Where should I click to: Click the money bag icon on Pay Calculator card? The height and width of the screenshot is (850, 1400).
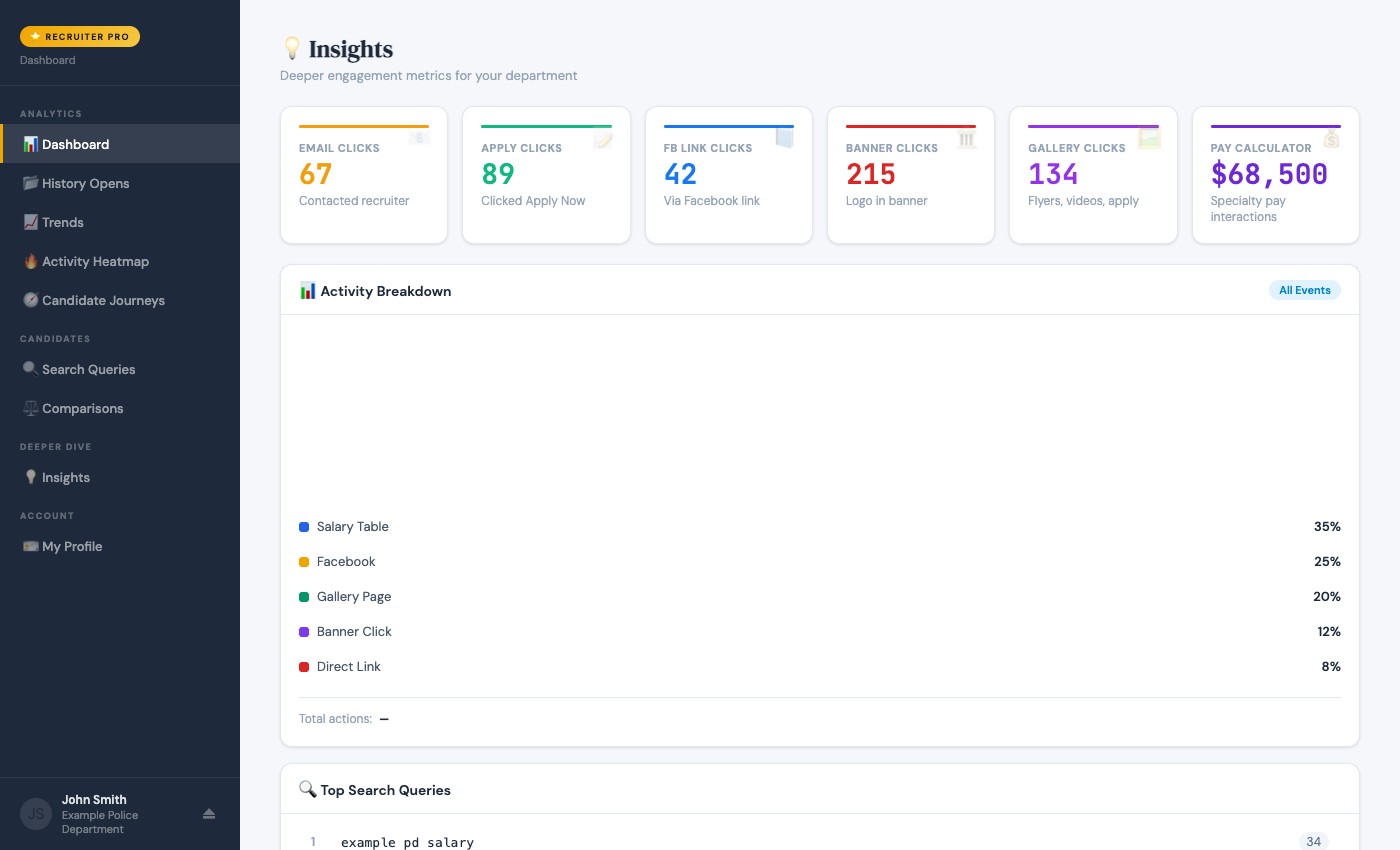tap(1331, 140)
